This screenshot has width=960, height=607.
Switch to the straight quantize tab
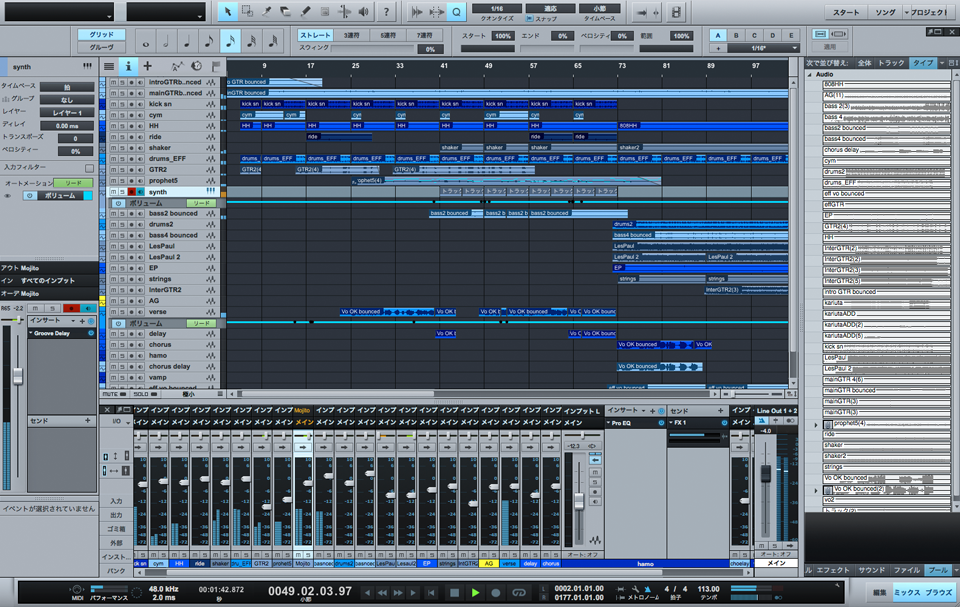(x=315, y=36)
